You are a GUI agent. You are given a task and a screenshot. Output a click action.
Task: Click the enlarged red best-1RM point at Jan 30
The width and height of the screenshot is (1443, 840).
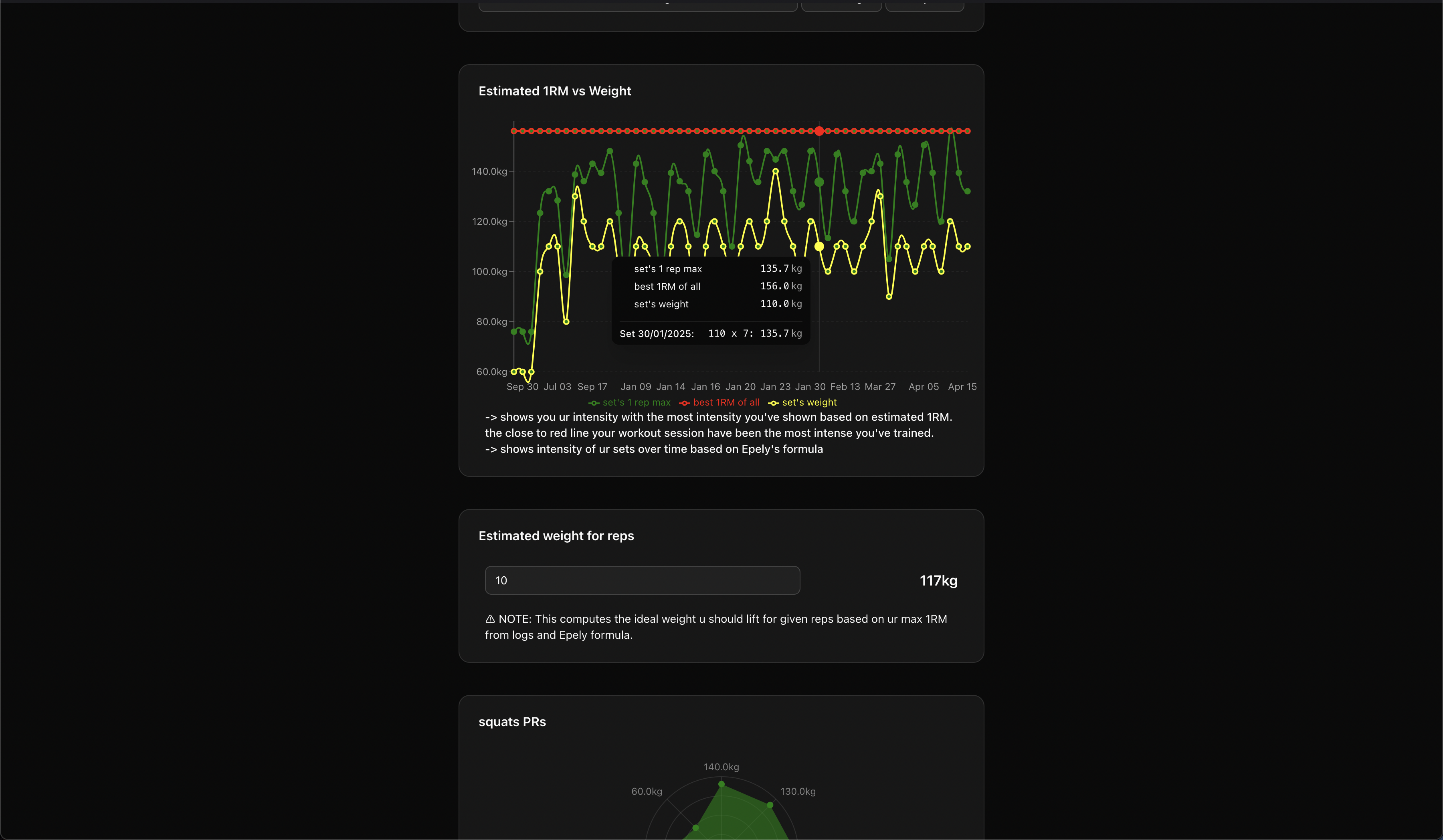point(819,131)
